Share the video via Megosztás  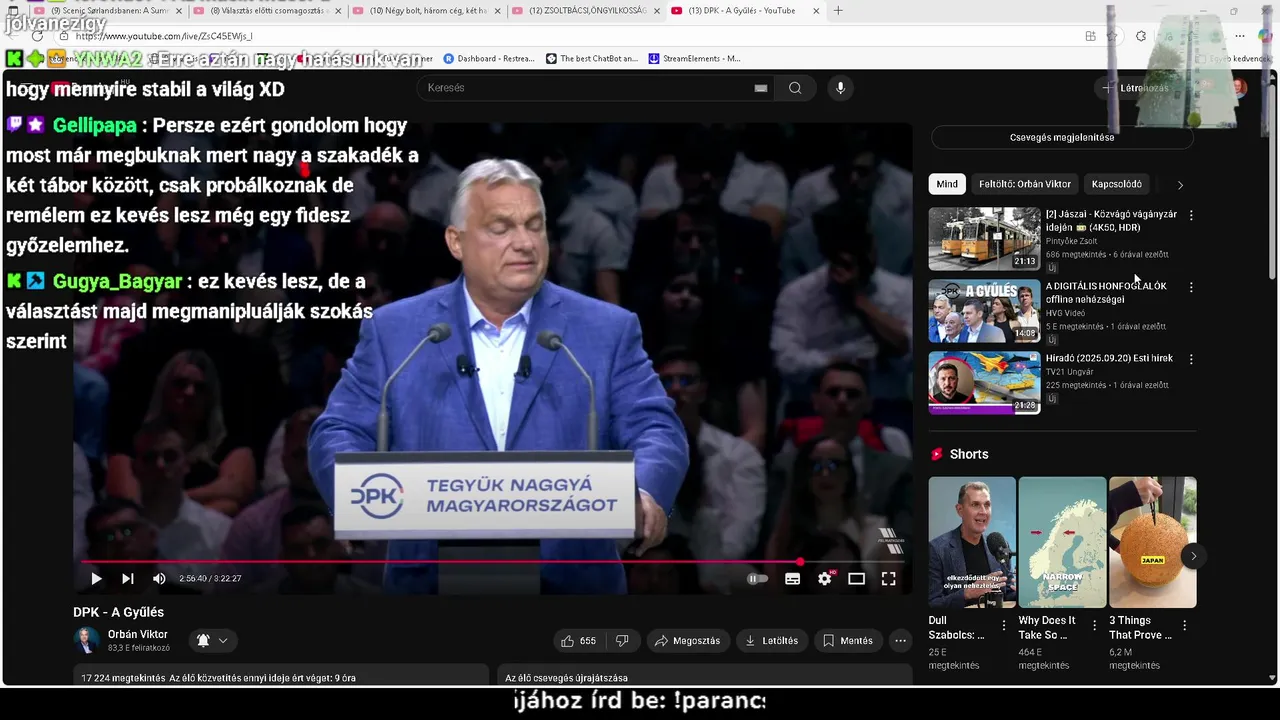click(x=688, y=641)
